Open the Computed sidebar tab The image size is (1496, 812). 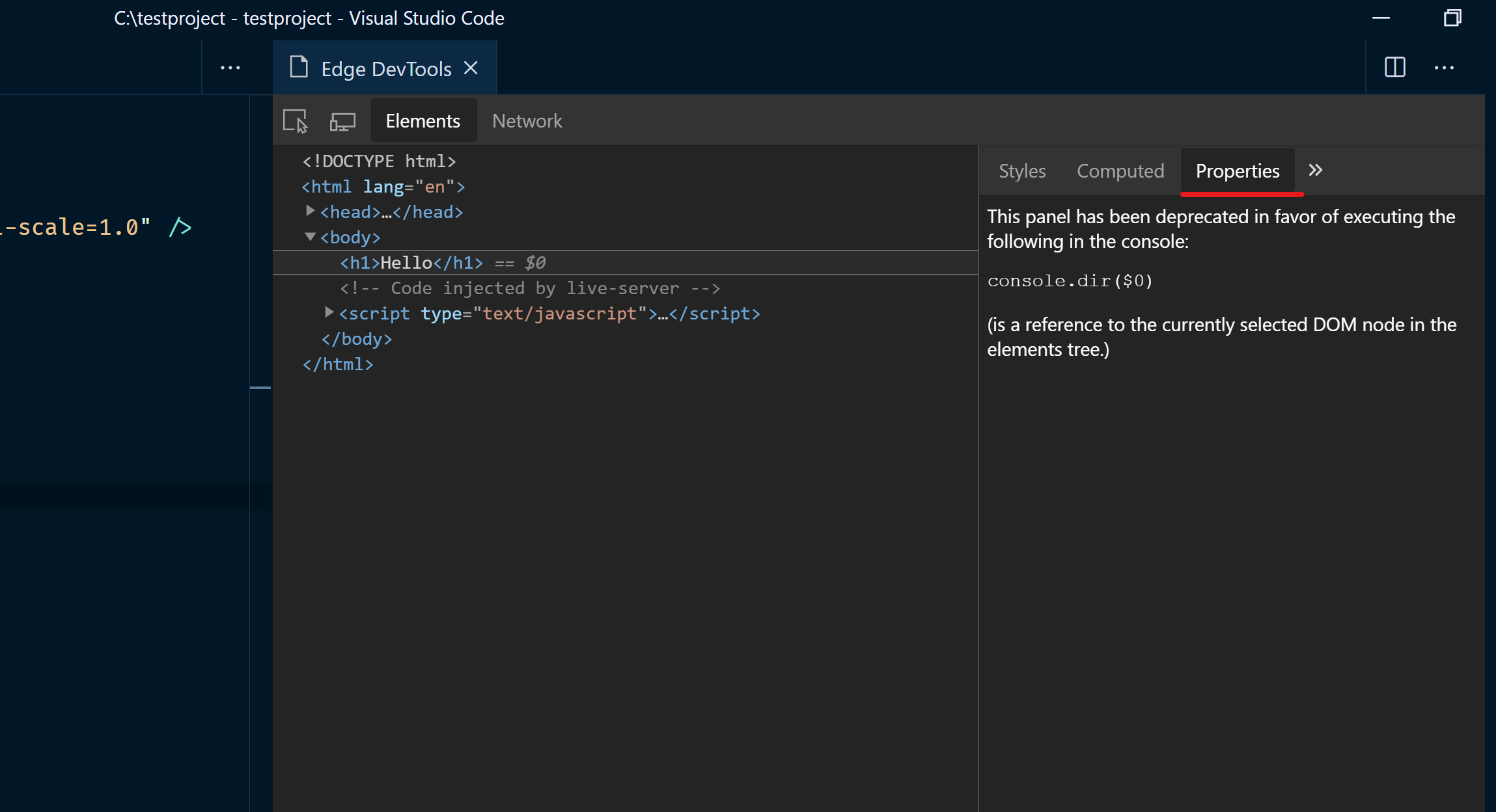coord(1120,171)
